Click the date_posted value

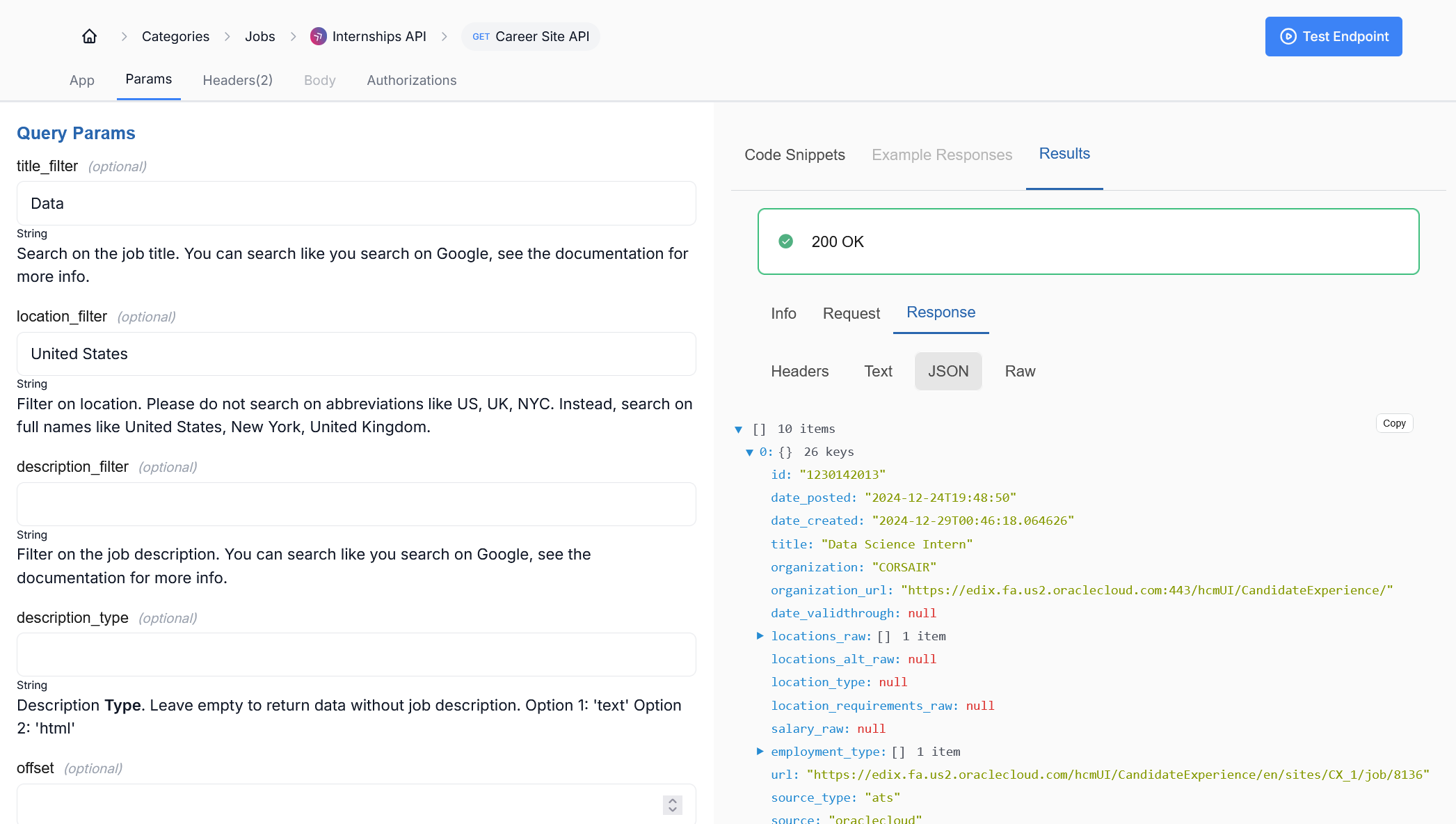click(x=941, y=498)
